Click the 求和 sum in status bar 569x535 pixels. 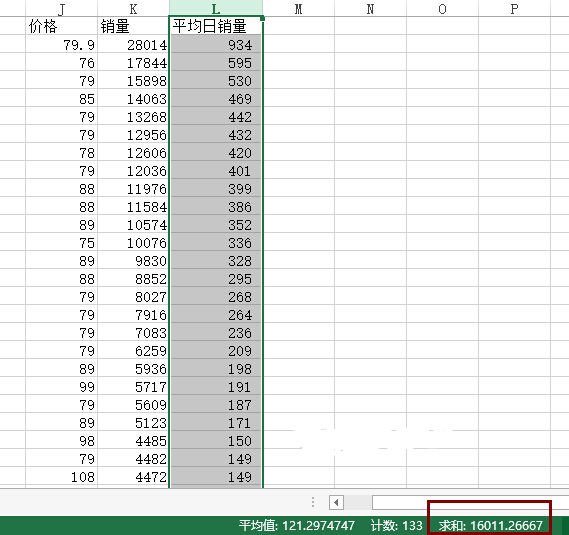(x=490, y=525)
